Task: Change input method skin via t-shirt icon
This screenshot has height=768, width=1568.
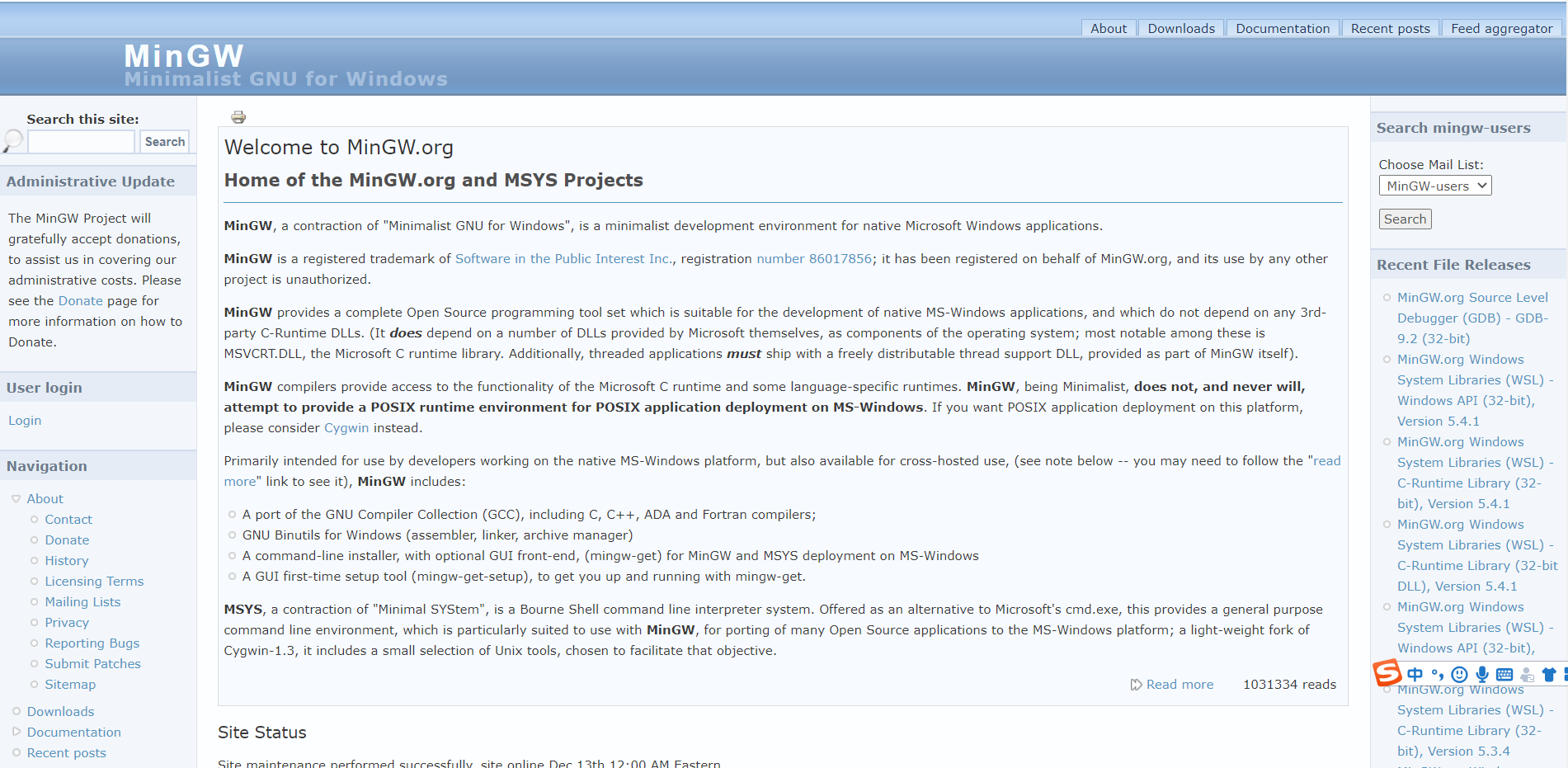Action: pyautogui.click(x=1547, y=674)
